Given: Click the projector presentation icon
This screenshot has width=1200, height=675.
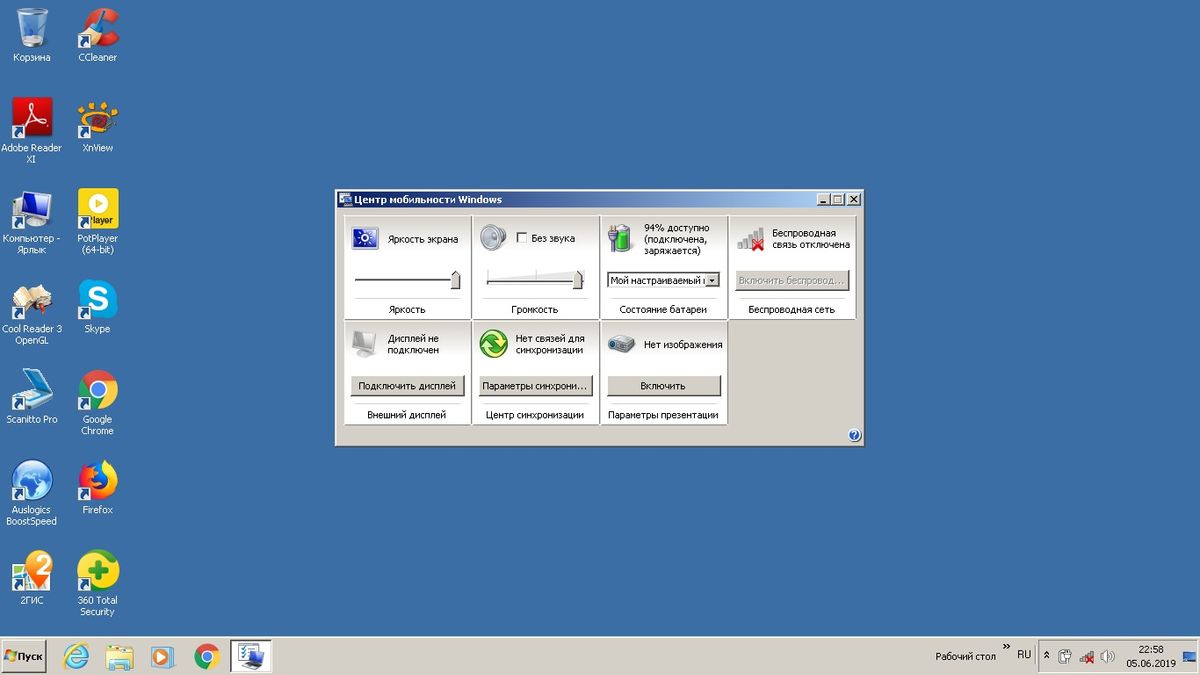Looking at the screenshot, I should 621,344.
